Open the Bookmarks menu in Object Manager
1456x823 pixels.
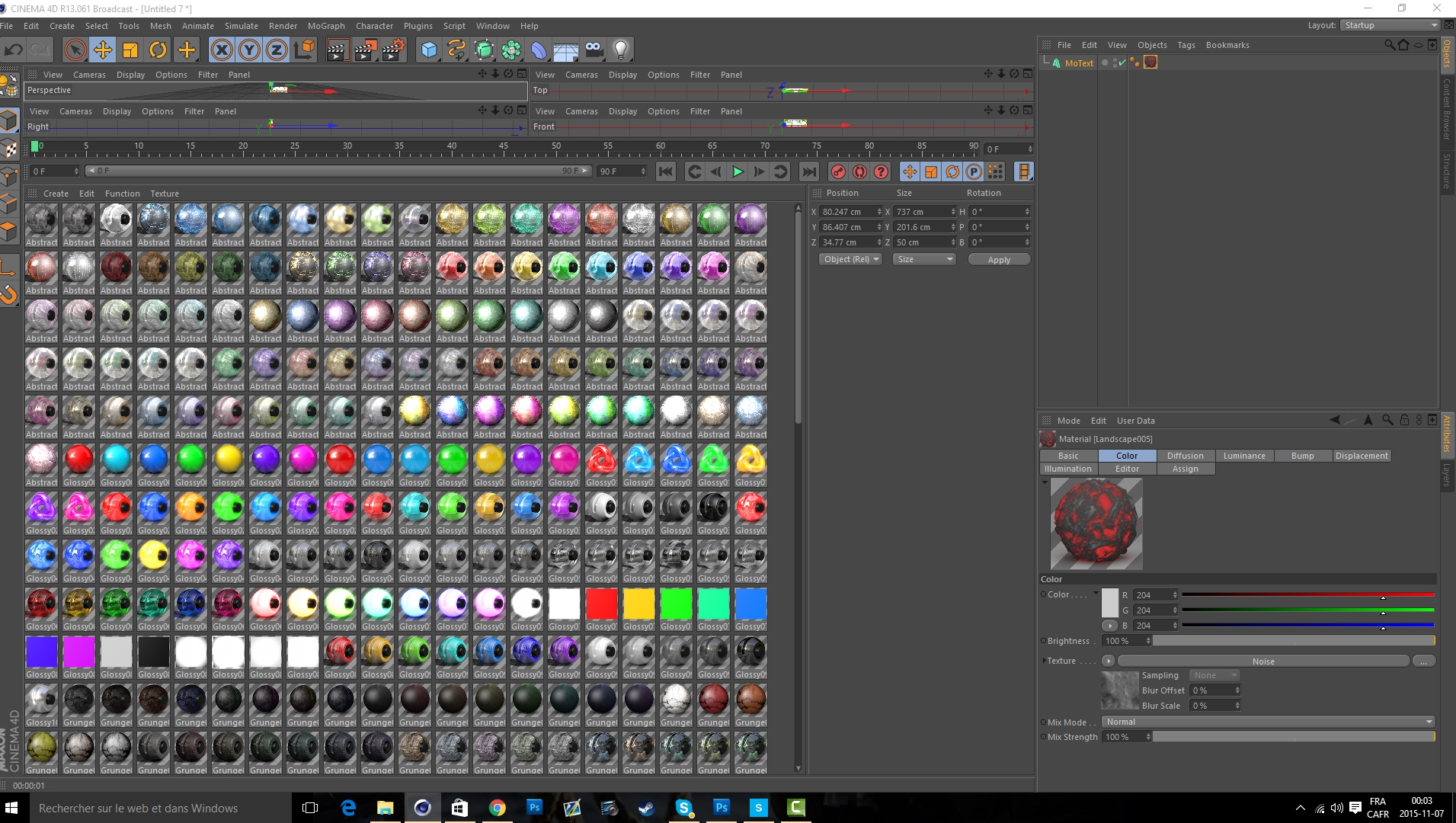[x=1227, y=45]
